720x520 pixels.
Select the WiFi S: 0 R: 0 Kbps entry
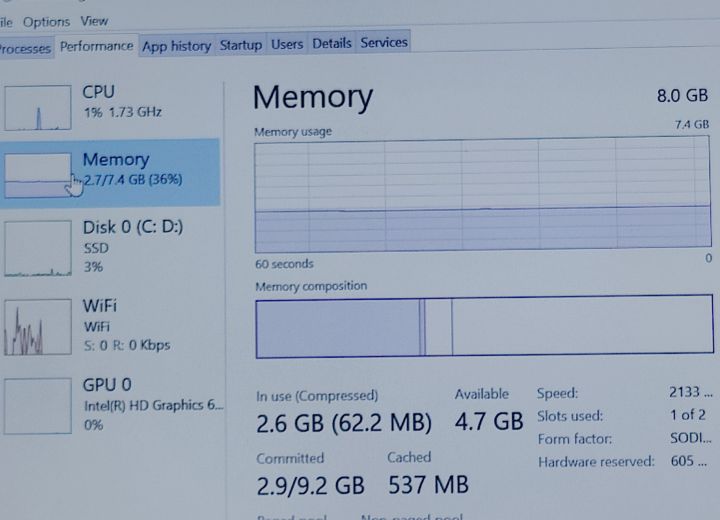(110, 327)
